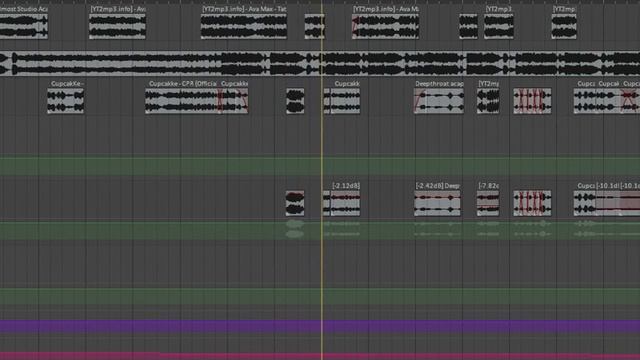This screenshot has width=640, height=360.
Task: Click the '[-2.12dB]' volume label text
Action: (346, 186)
